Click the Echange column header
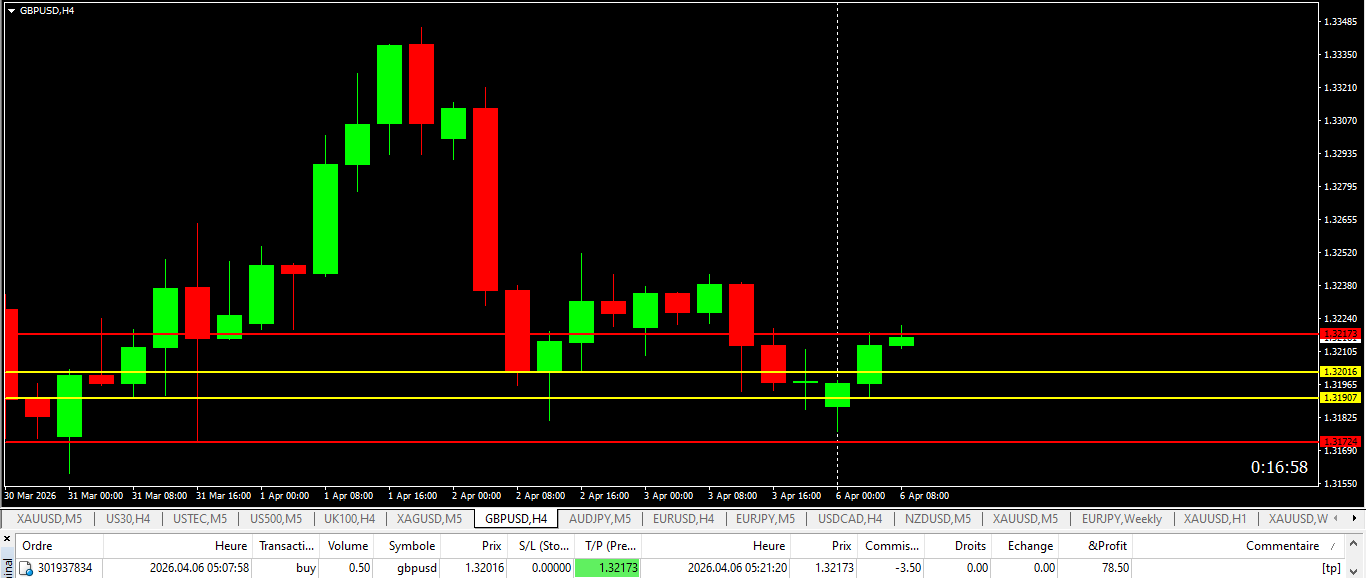 point(1025,546)
